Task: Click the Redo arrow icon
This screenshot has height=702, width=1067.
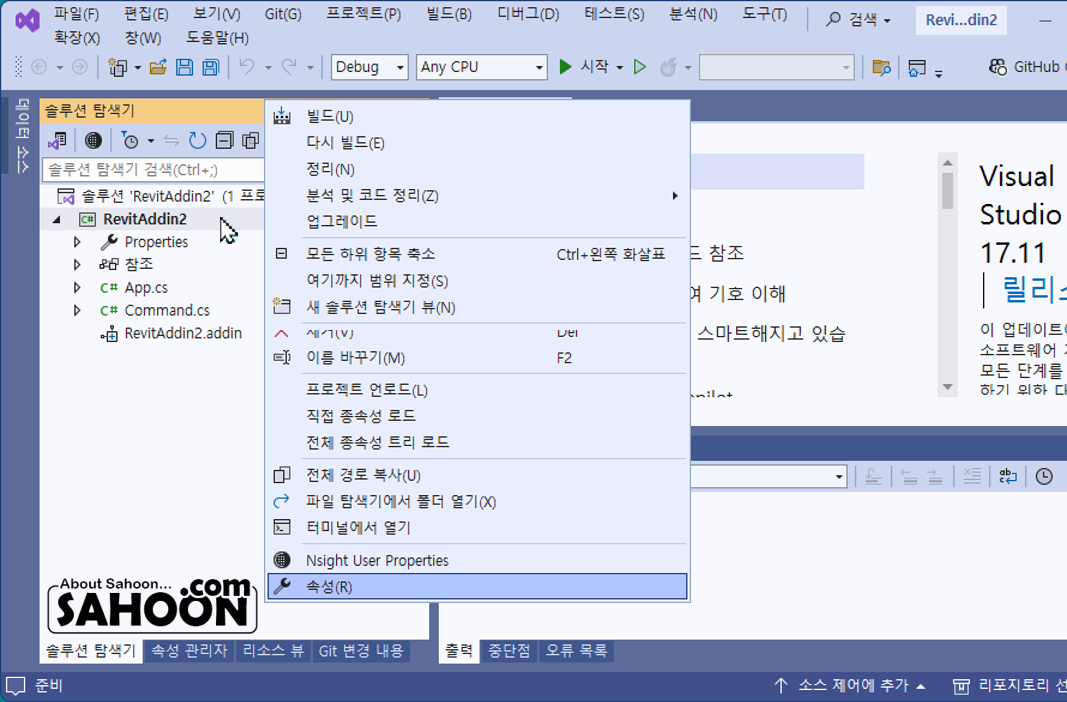Action: [290, 67]
